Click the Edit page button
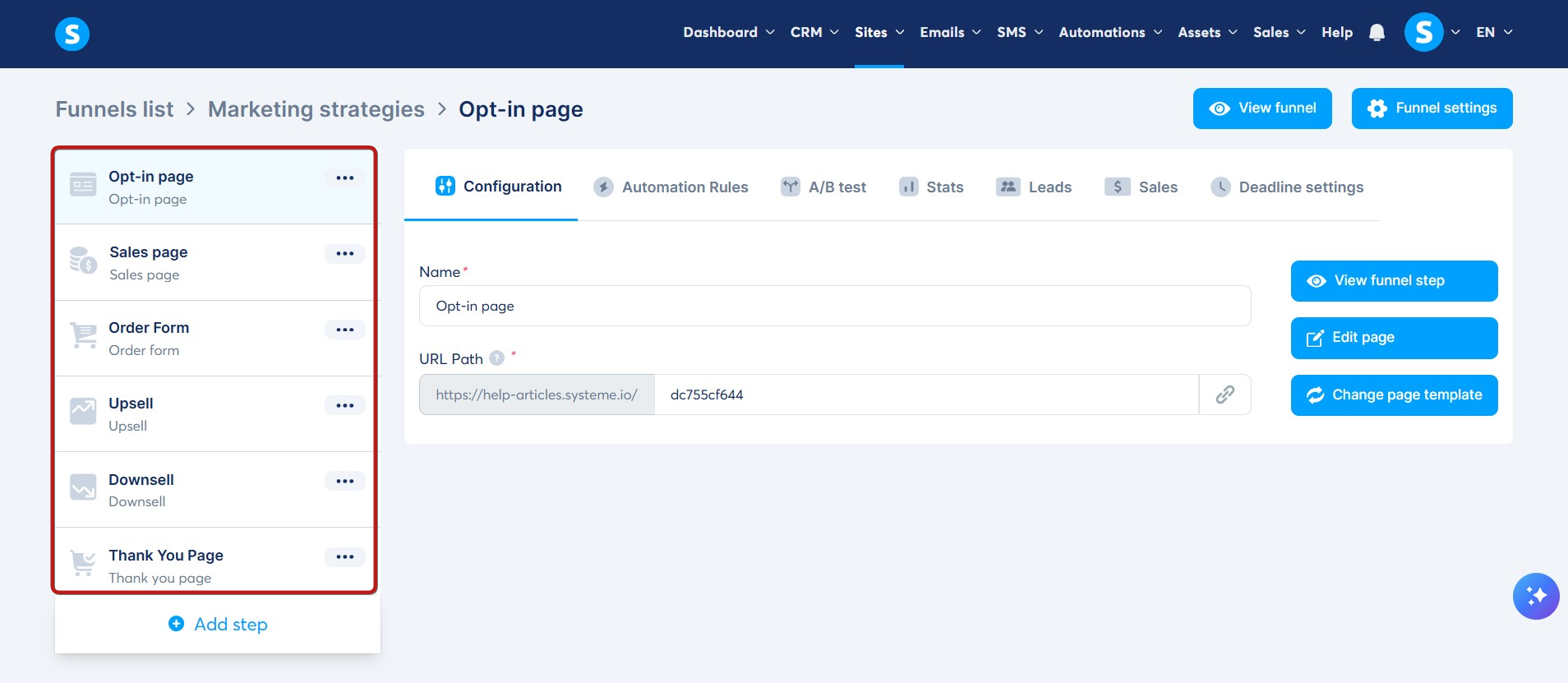The width and height of the screenshot is (1568, 683). click(x=1394, y=338)
